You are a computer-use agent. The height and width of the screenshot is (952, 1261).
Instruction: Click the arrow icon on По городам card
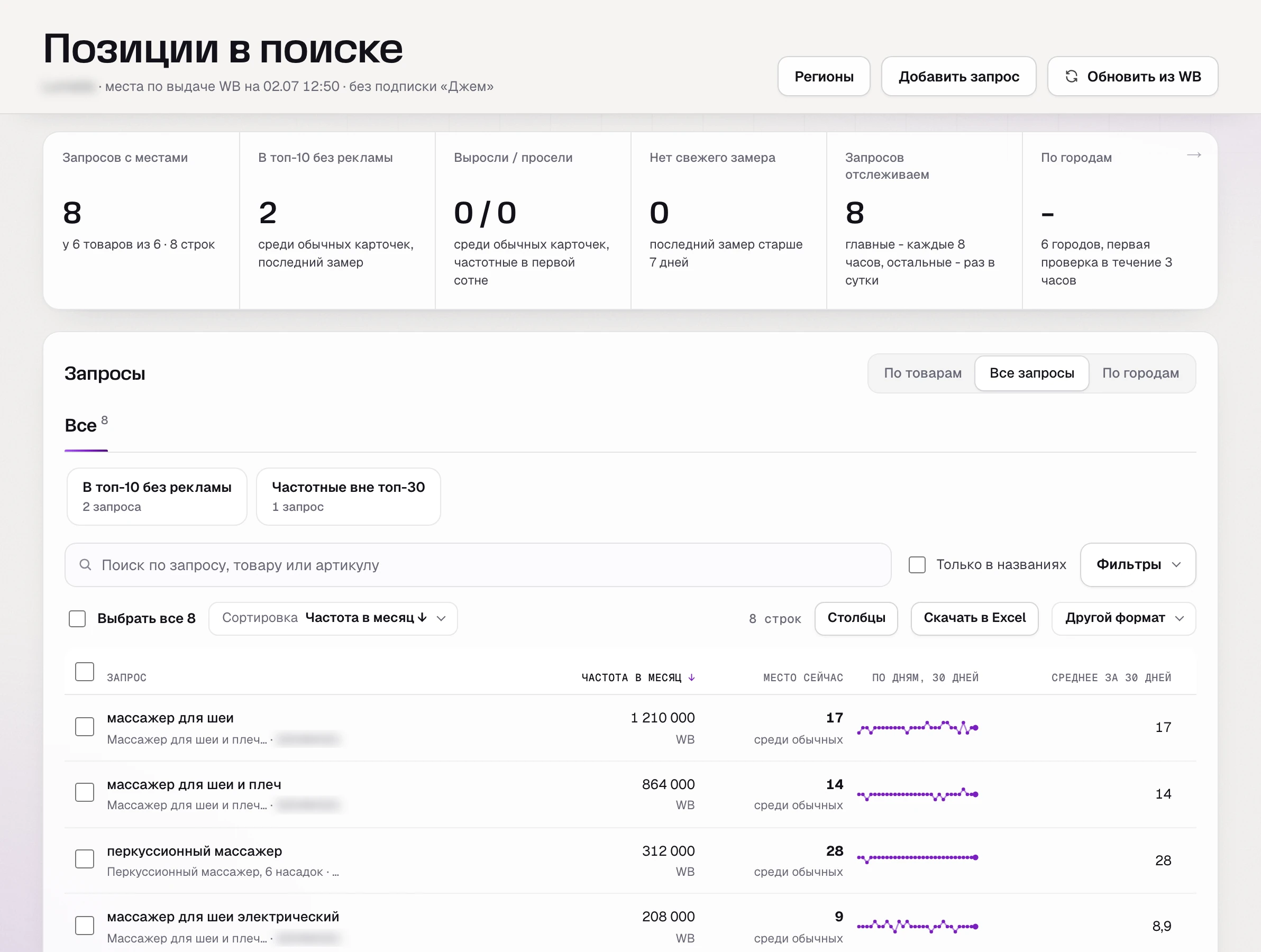point(1194,155)
